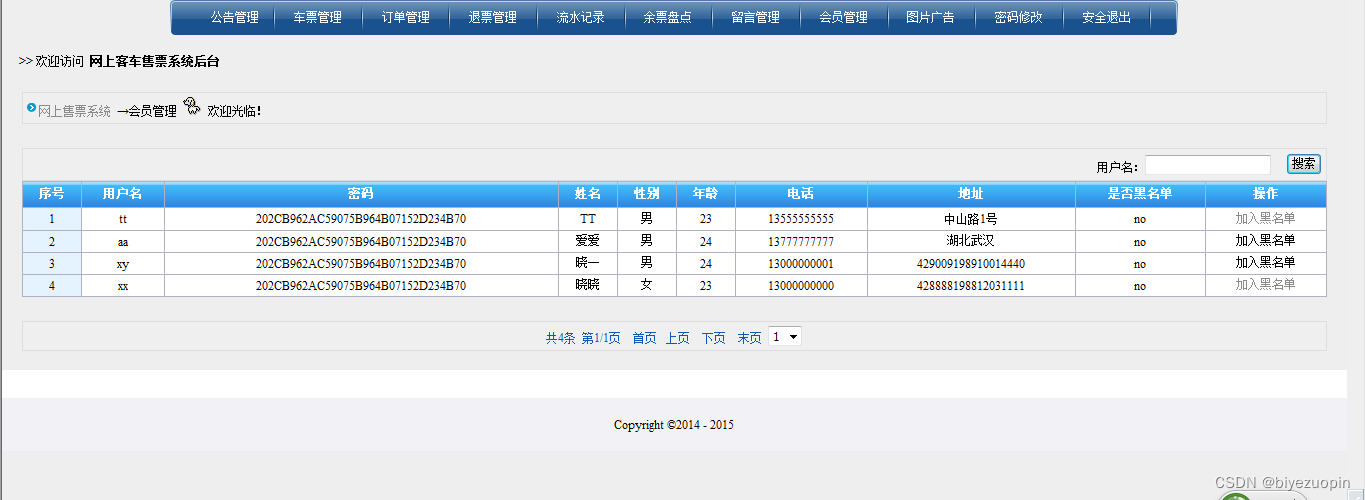Click the blue bullet icon before 网上售票系统
1365x500 pixels.
pyautogui.click(x=31, y=107)
